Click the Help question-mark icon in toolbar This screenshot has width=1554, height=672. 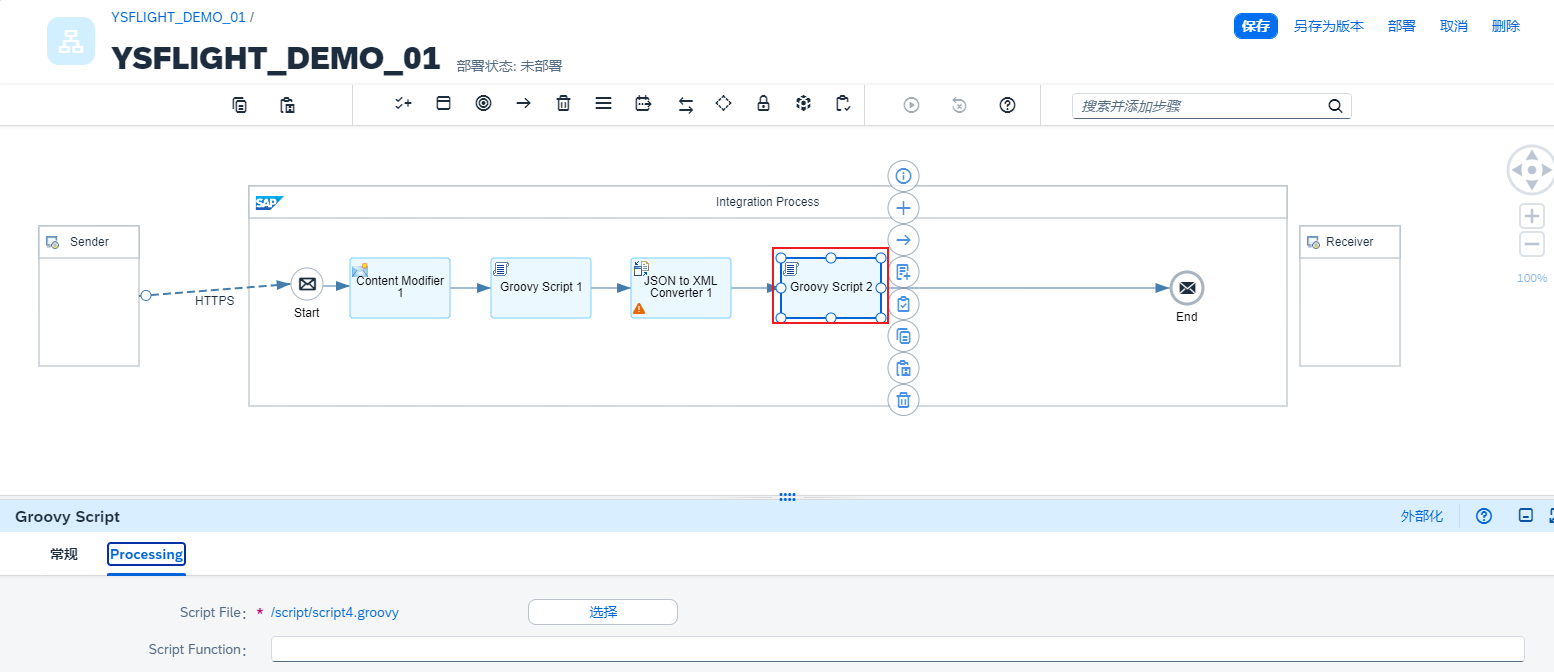pos(1007,105)
